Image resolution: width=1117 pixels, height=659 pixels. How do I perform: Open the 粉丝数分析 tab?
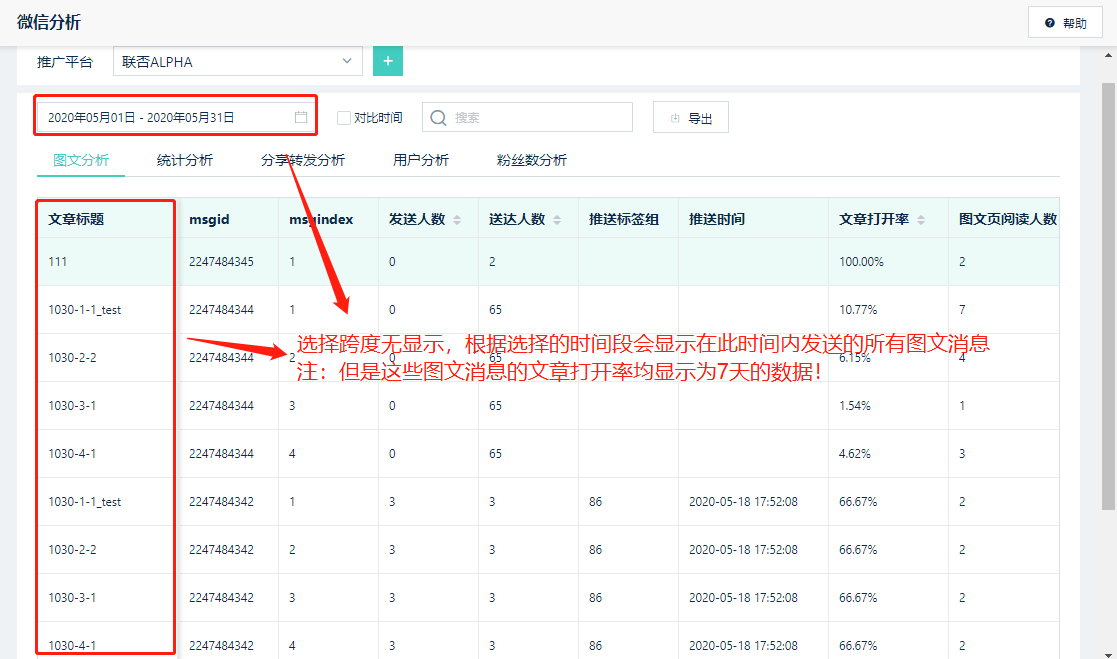(532, 160)
